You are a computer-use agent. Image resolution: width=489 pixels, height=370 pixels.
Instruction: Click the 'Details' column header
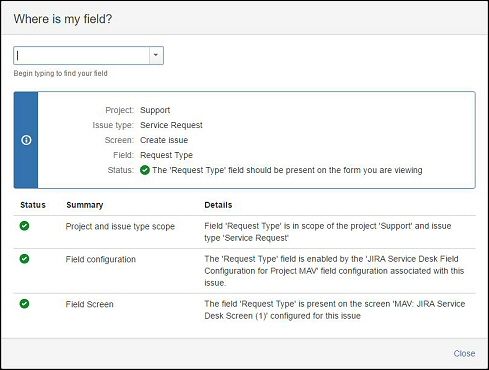[218, 205]
